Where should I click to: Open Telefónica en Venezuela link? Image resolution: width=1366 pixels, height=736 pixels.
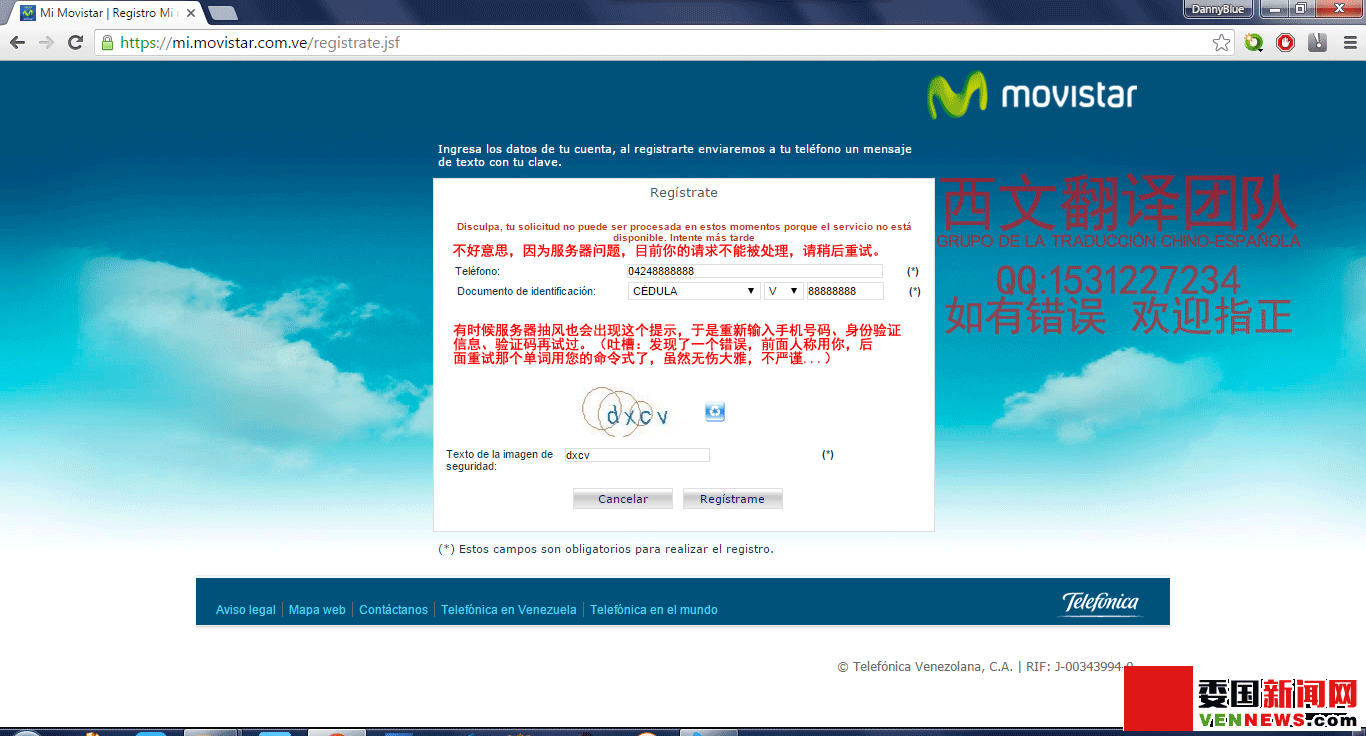click(x=509, y=610)
